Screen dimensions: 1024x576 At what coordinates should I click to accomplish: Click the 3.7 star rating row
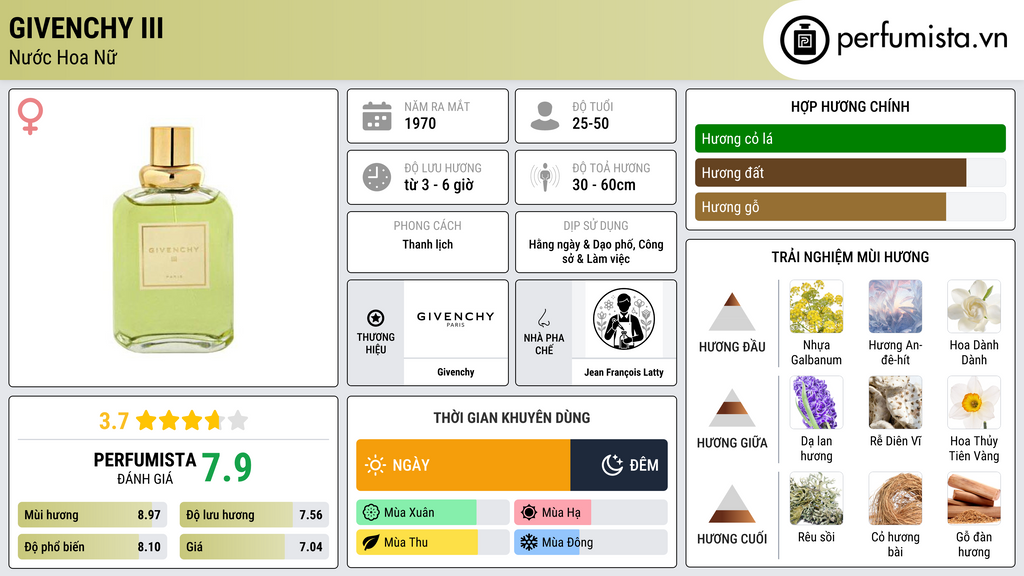pyautogui.click(x=173, y=421)
